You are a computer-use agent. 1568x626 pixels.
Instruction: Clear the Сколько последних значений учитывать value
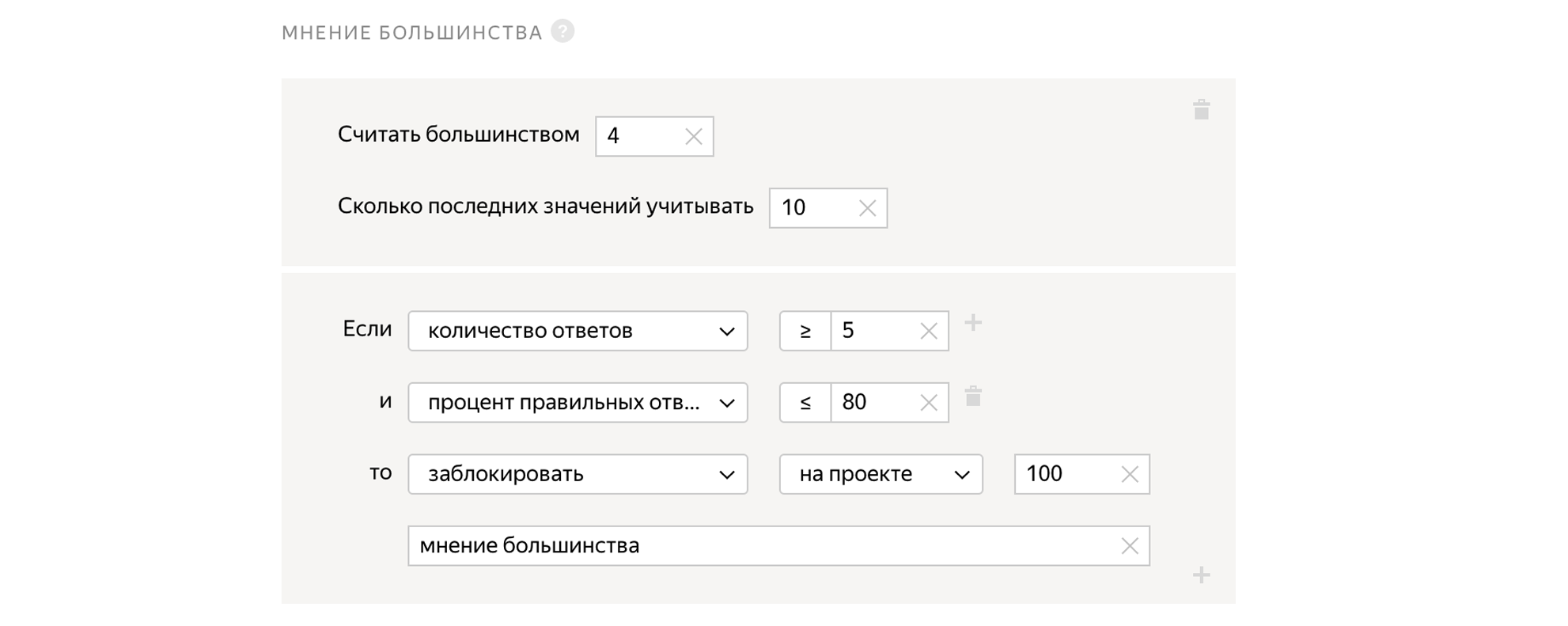click(867, 208)
